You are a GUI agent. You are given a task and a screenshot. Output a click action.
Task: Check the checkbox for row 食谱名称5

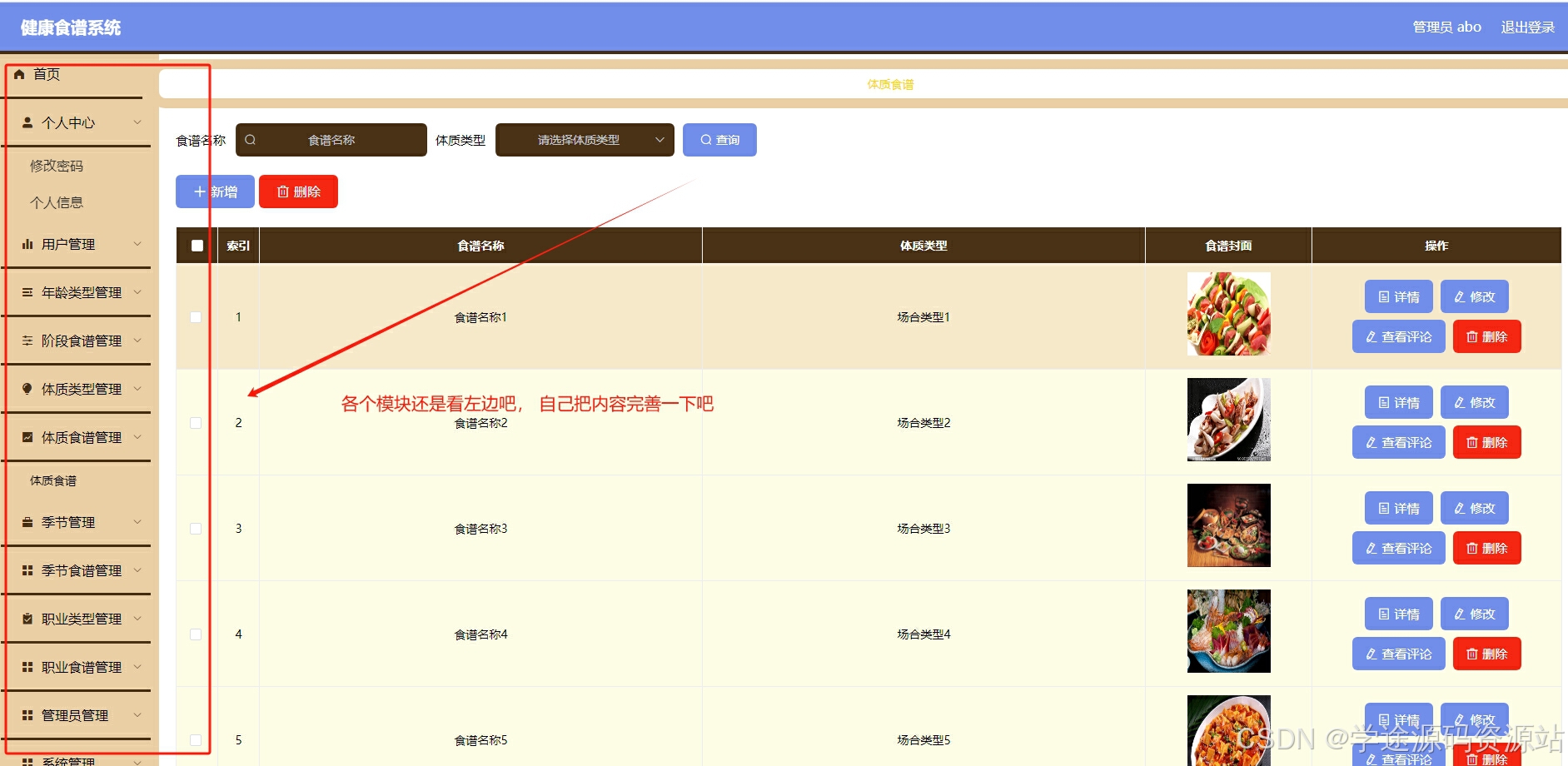point(196,740)
